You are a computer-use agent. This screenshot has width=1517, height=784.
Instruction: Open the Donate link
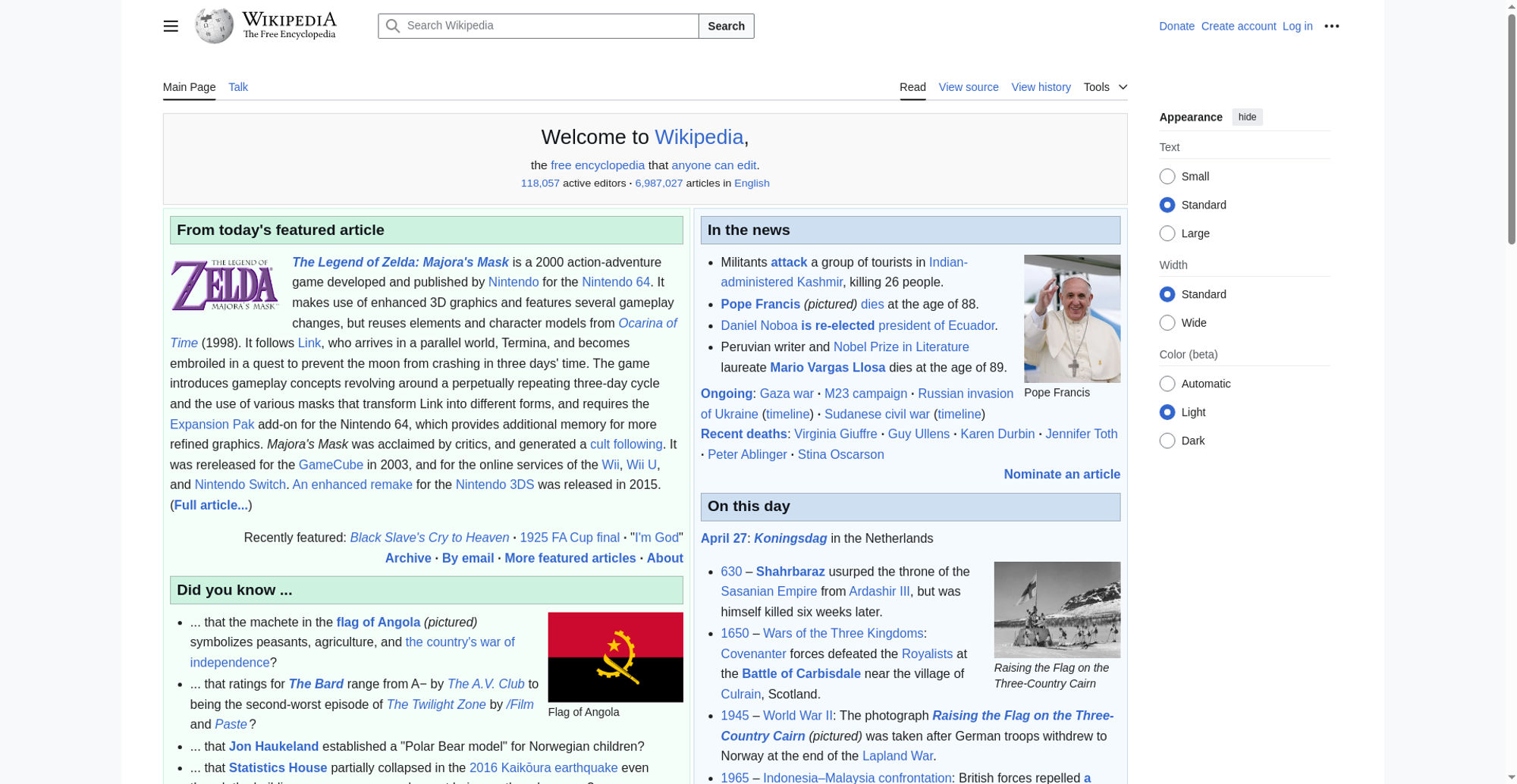click(x=1176, y=27)
